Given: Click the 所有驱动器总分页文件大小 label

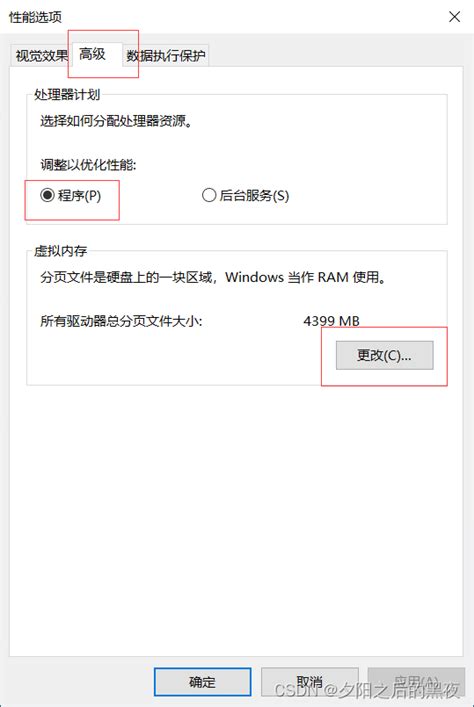Looking at the screenshot, I should (x=121, y=321).
